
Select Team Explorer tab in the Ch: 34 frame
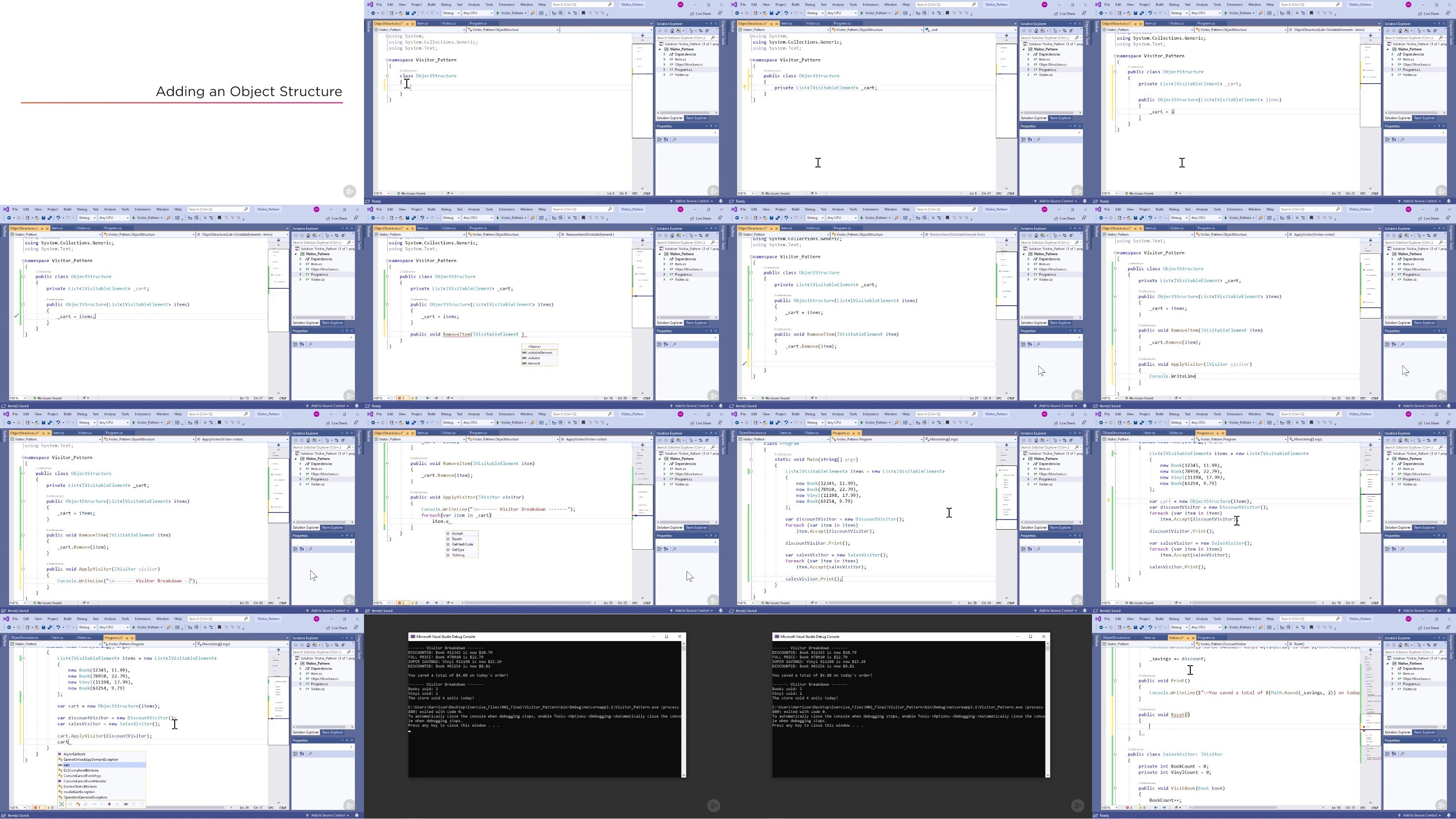1061,528
